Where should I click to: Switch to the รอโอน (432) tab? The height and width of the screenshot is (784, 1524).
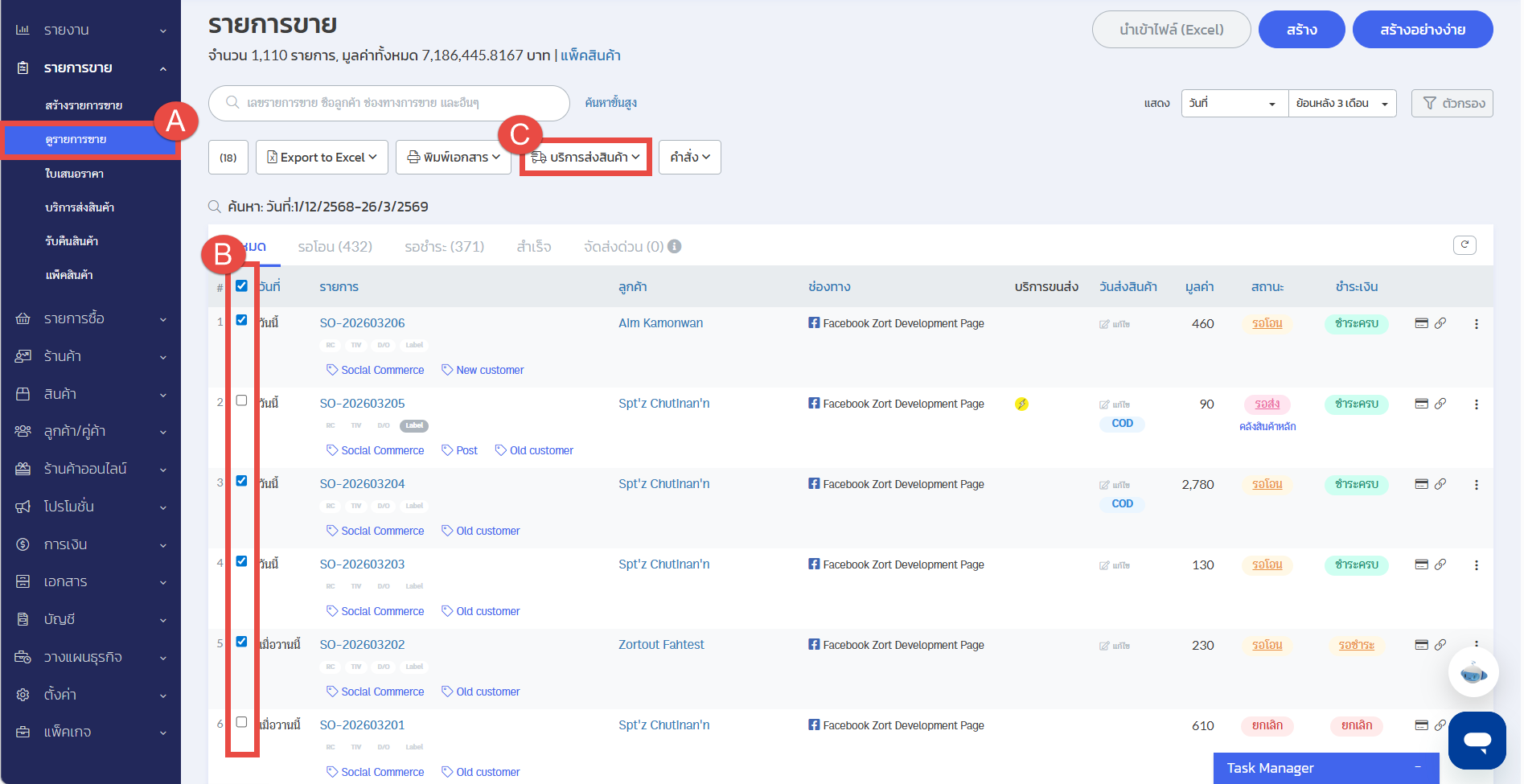335,247
